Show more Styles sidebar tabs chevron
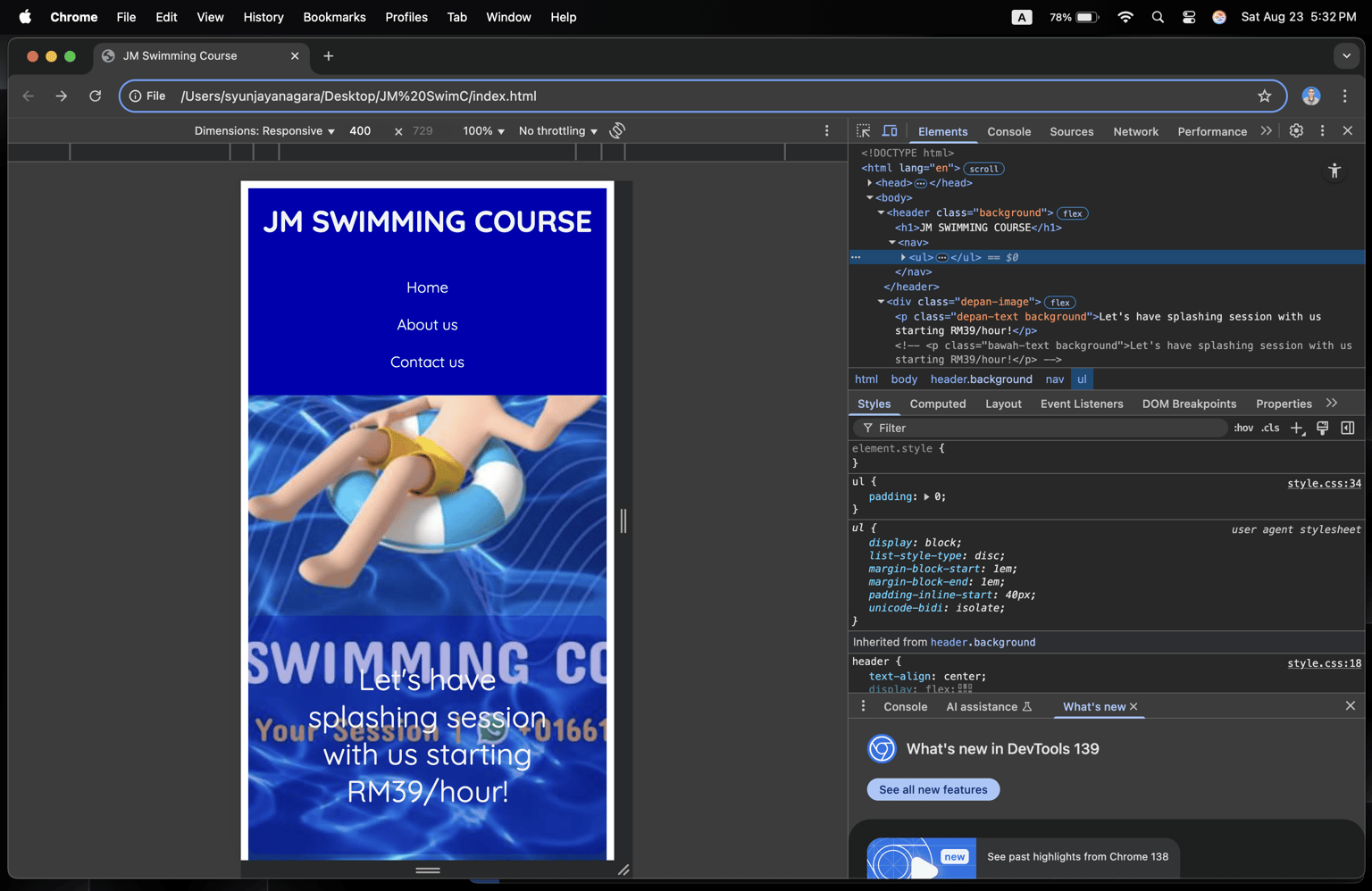 tap(1332, 404)
